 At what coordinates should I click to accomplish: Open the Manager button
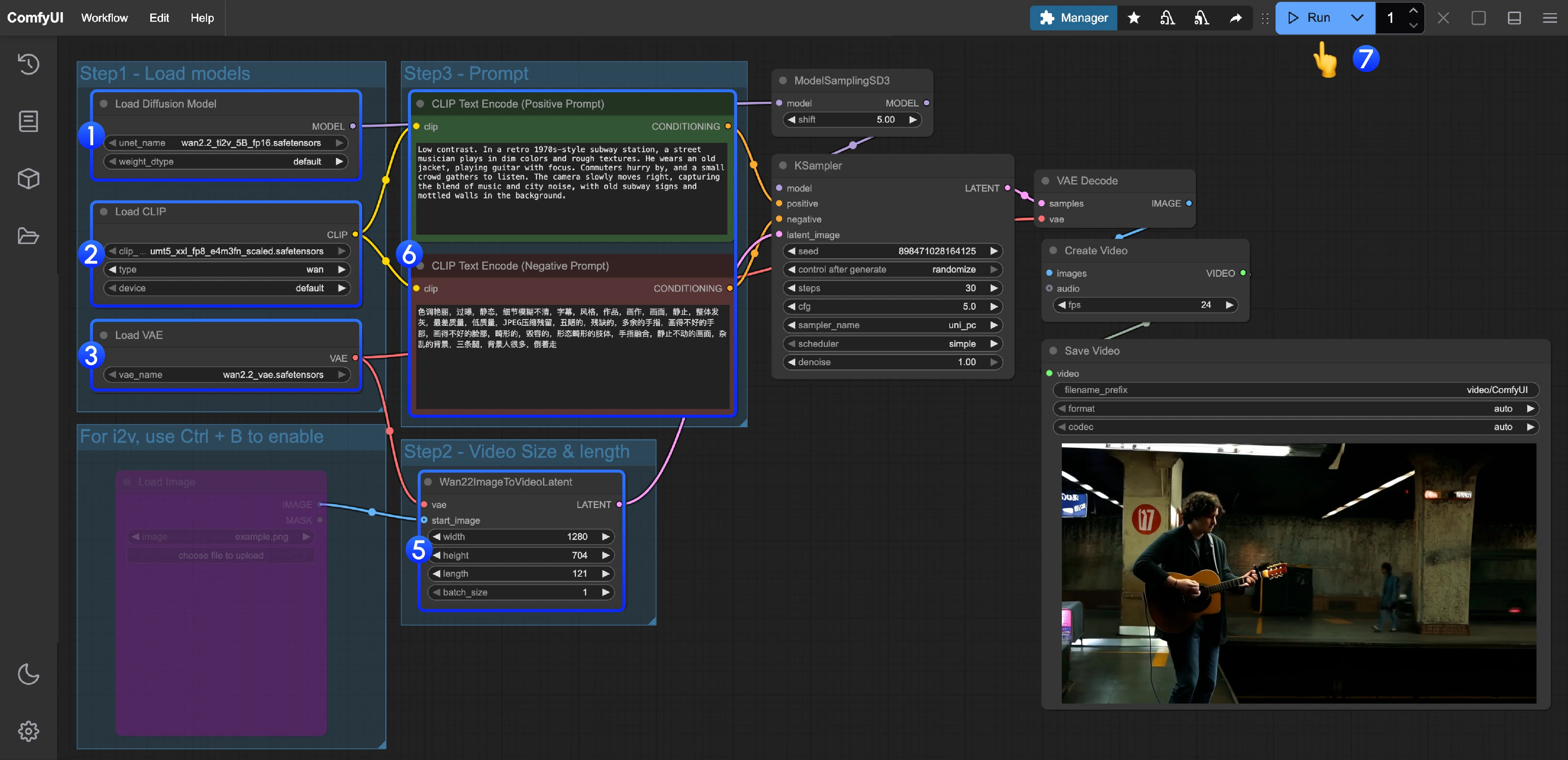coord(1073,18)
